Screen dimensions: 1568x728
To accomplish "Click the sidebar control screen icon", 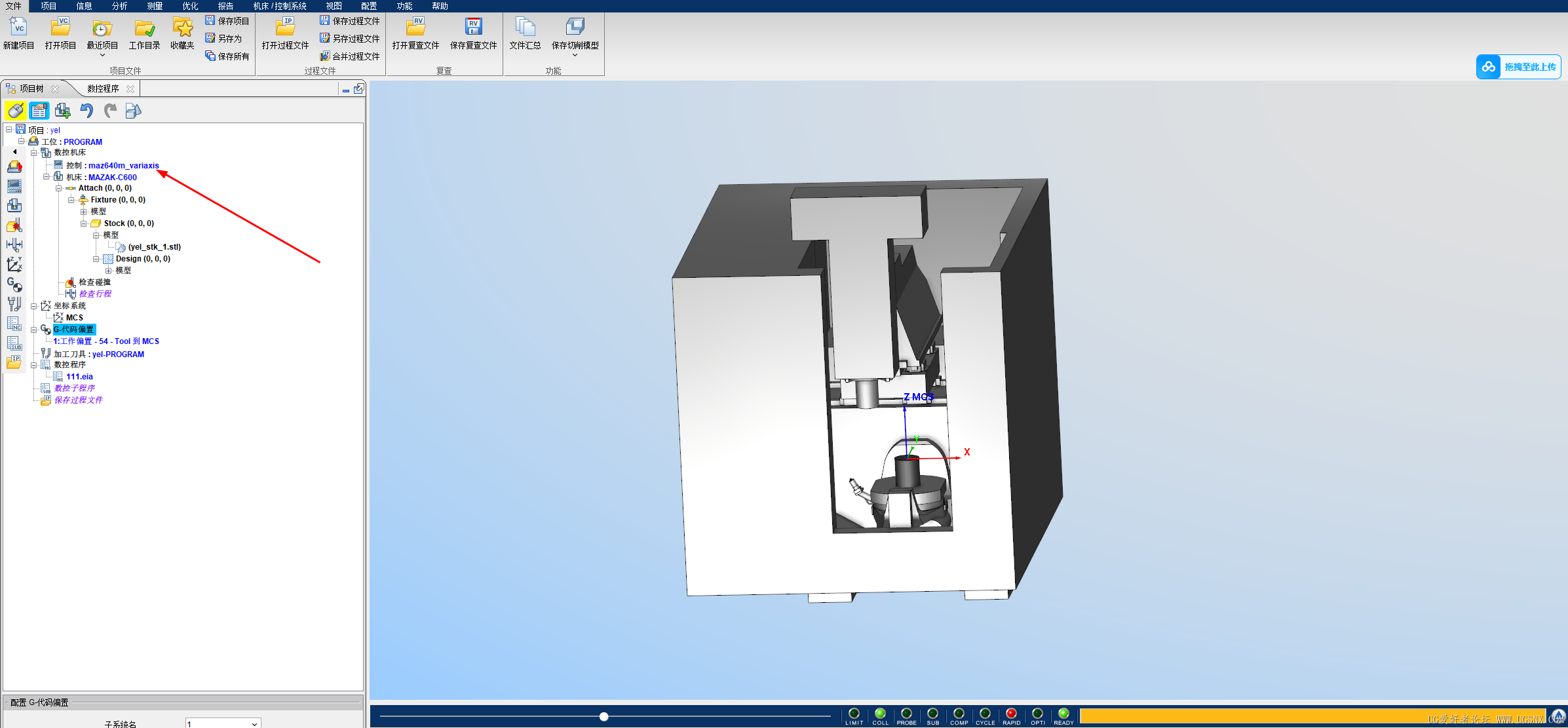I will pos(14,186).
